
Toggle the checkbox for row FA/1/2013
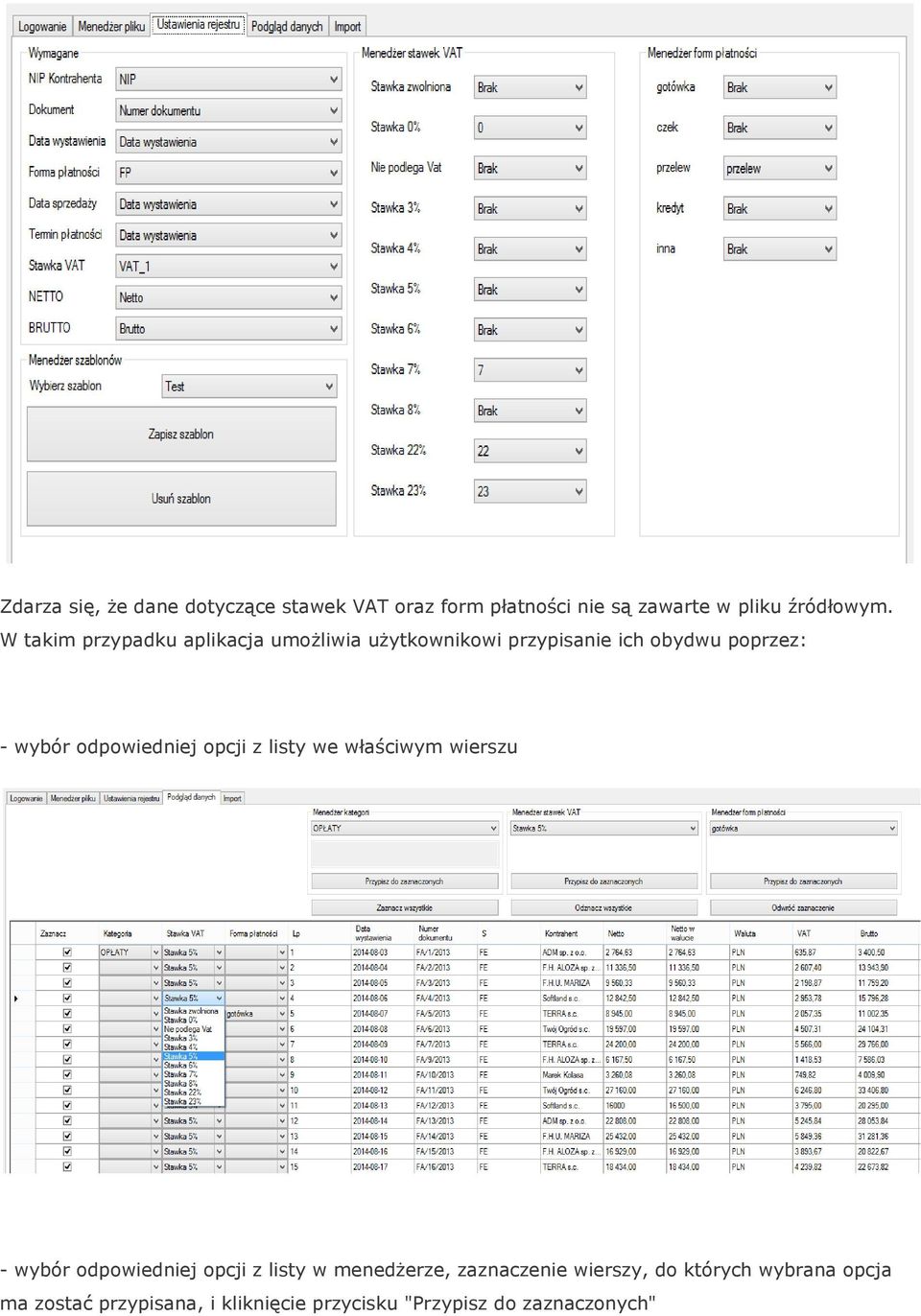(67, 952)
